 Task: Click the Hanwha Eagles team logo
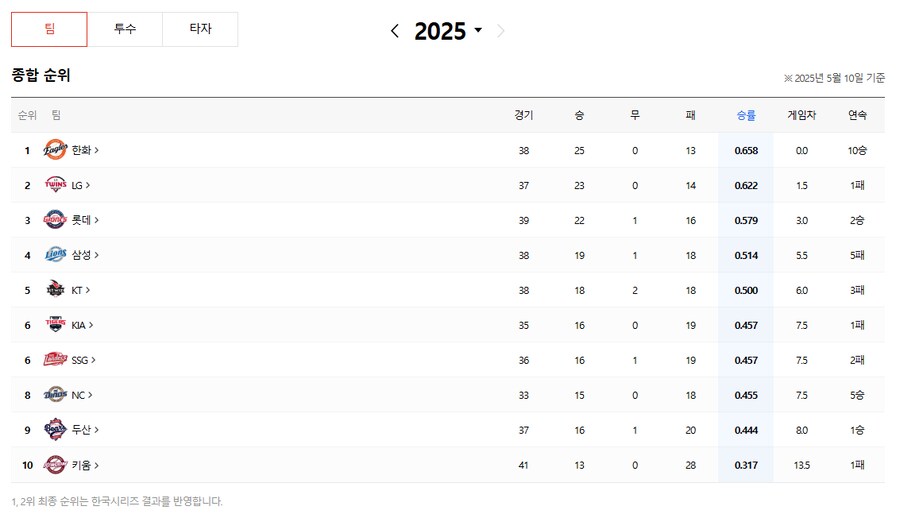point(55,150)
